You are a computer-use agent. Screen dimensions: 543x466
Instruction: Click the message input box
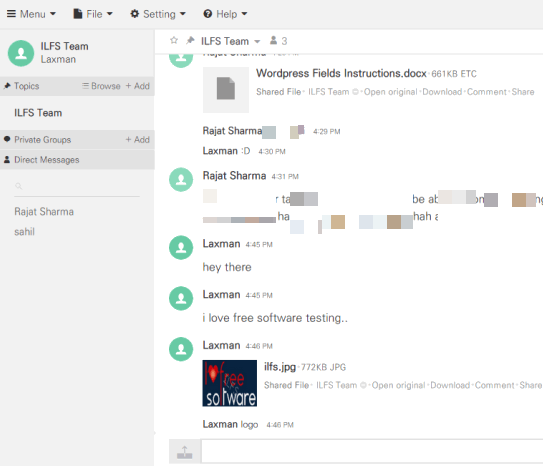point(372,451)
